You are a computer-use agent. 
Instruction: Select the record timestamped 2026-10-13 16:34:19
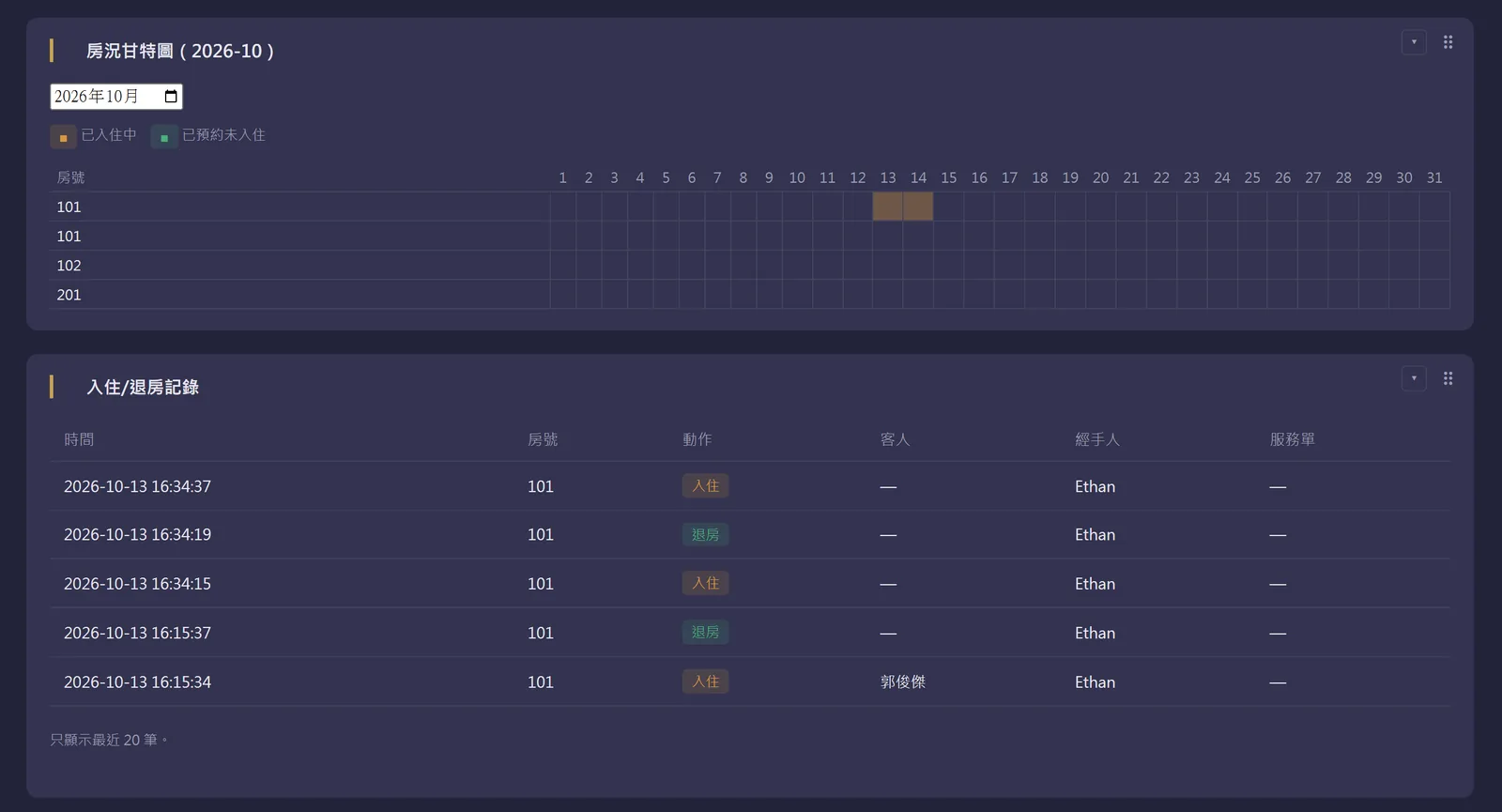click(750, 535)
